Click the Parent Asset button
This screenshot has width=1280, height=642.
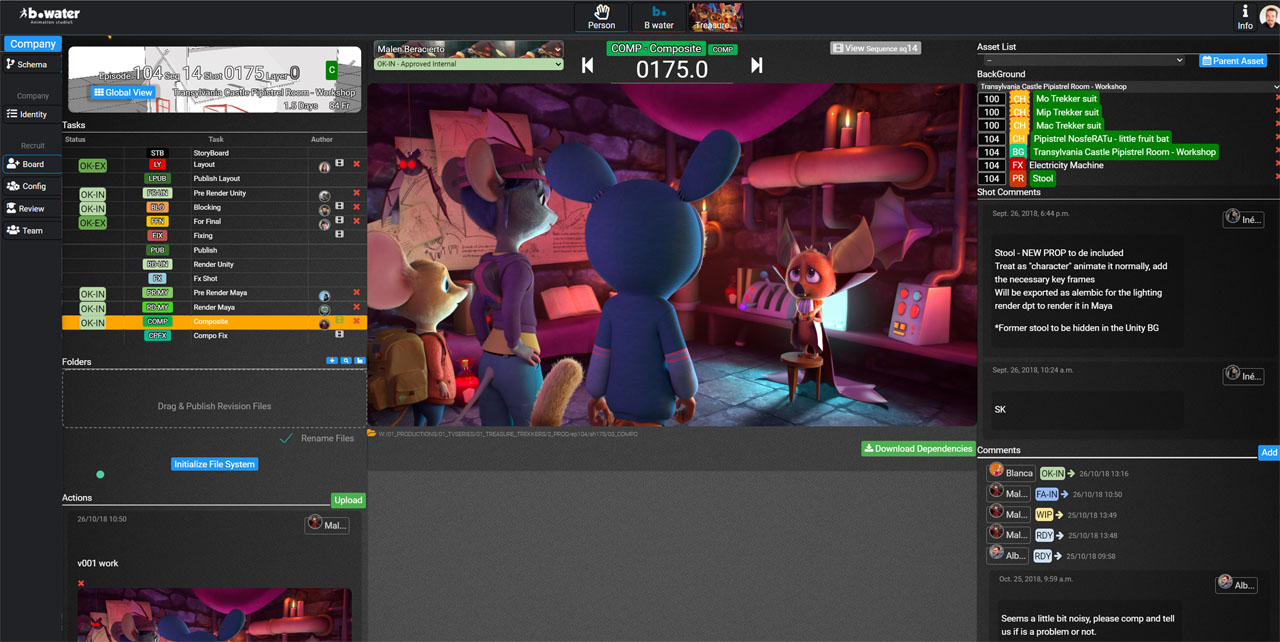tap(1233, 61)
